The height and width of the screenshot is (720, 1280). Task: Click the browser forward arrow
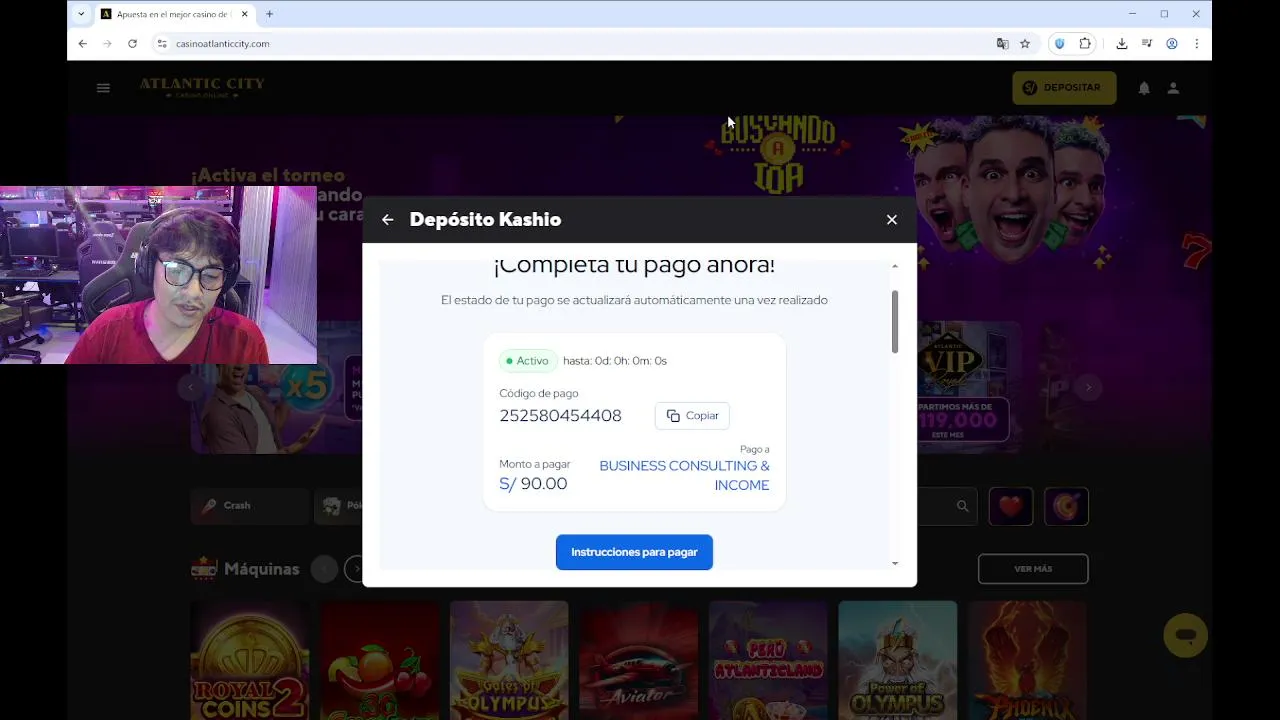point(108,44)
